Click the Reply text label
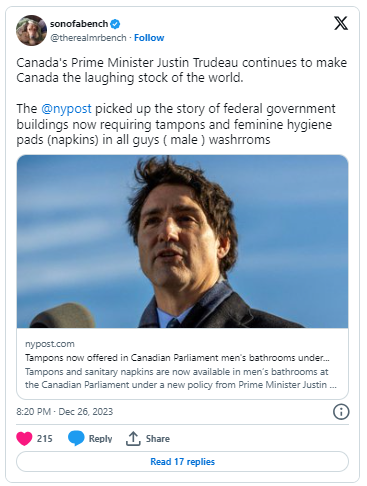The height and width of the screenshot is (486, 367). click(x=100, y=439)
